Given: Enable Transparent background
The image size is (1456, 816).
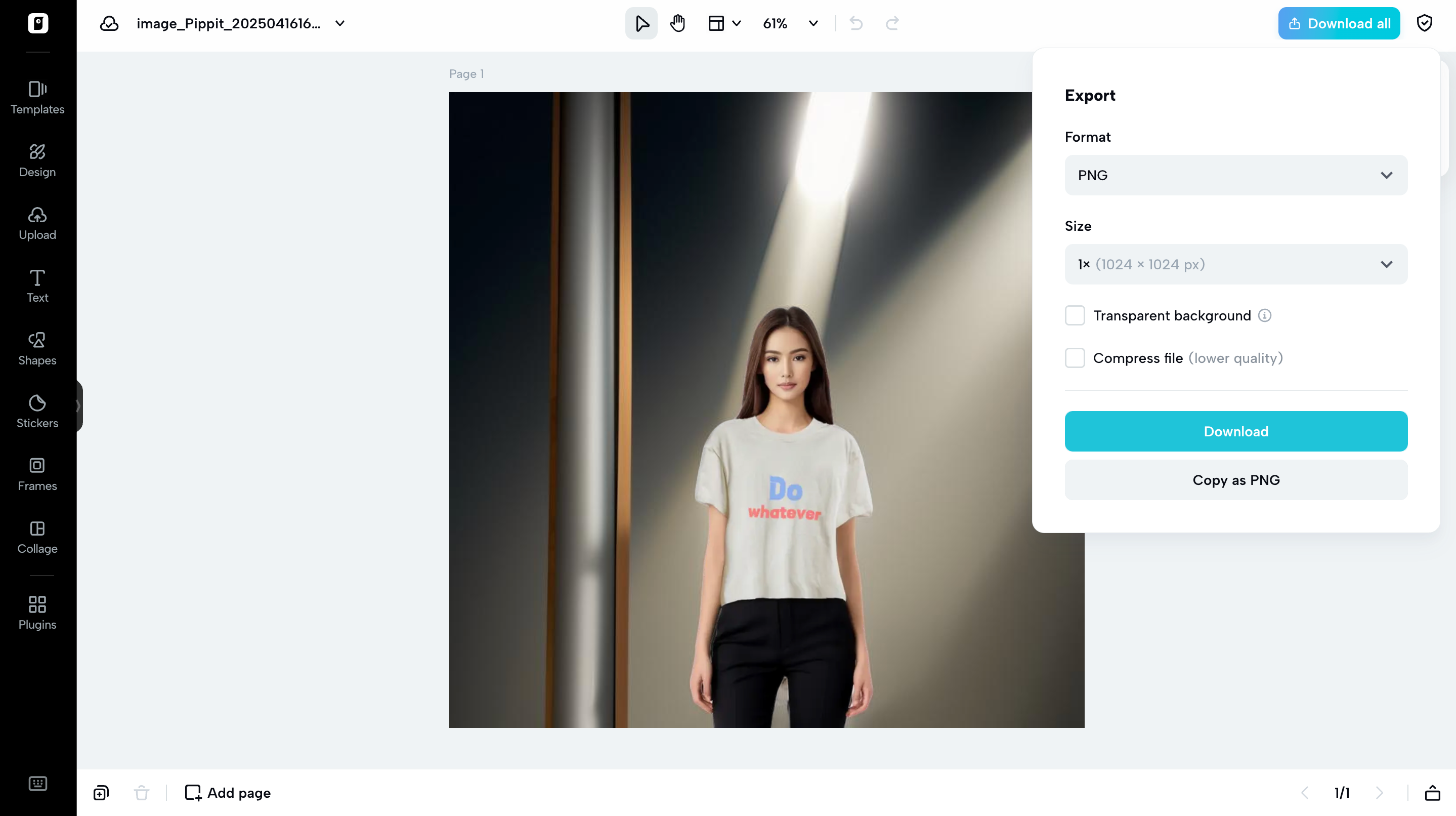Looking at the screenshot, I should [x=1075, y=315].
